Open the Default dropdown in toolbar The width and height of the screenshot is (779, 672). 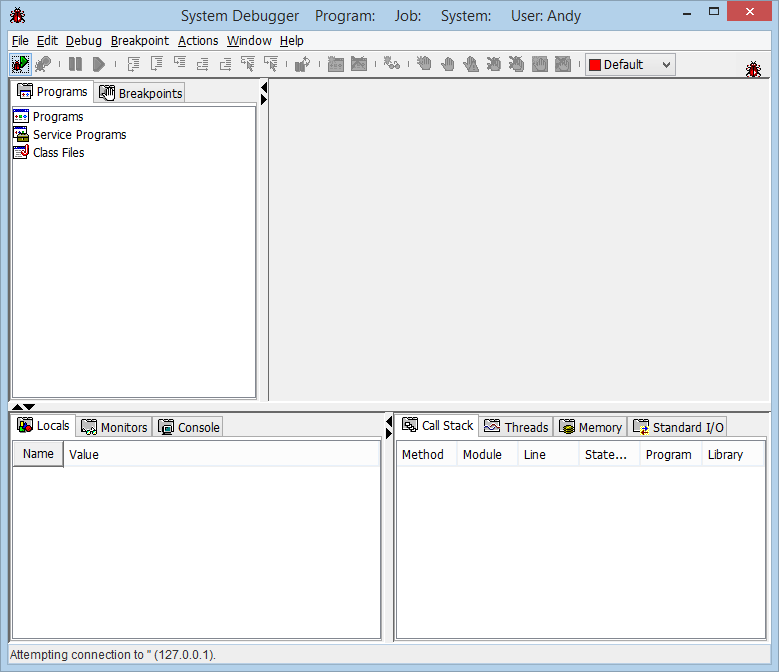(630, 64)
